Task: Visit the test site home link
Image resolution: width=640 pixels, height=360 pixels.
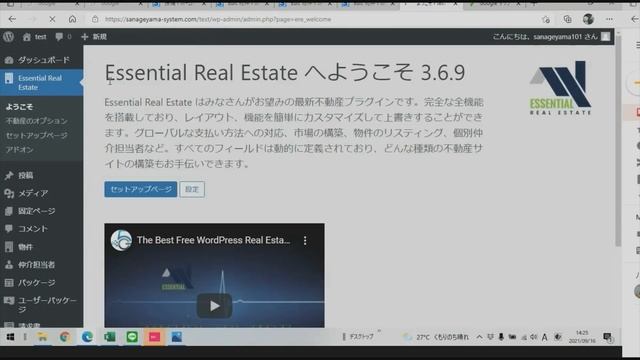Action: point(35,37)
